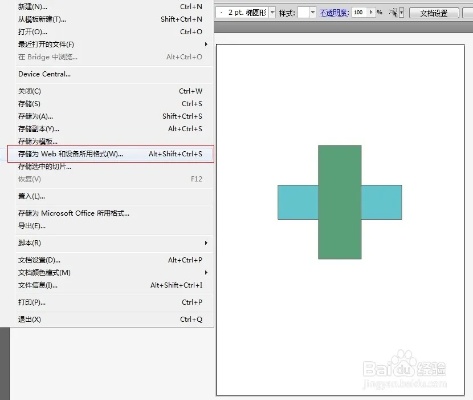Expand 文档颜色模式(M) submenu
The height and width of the screenshot is (400, 473).
[x=110, y=273]
